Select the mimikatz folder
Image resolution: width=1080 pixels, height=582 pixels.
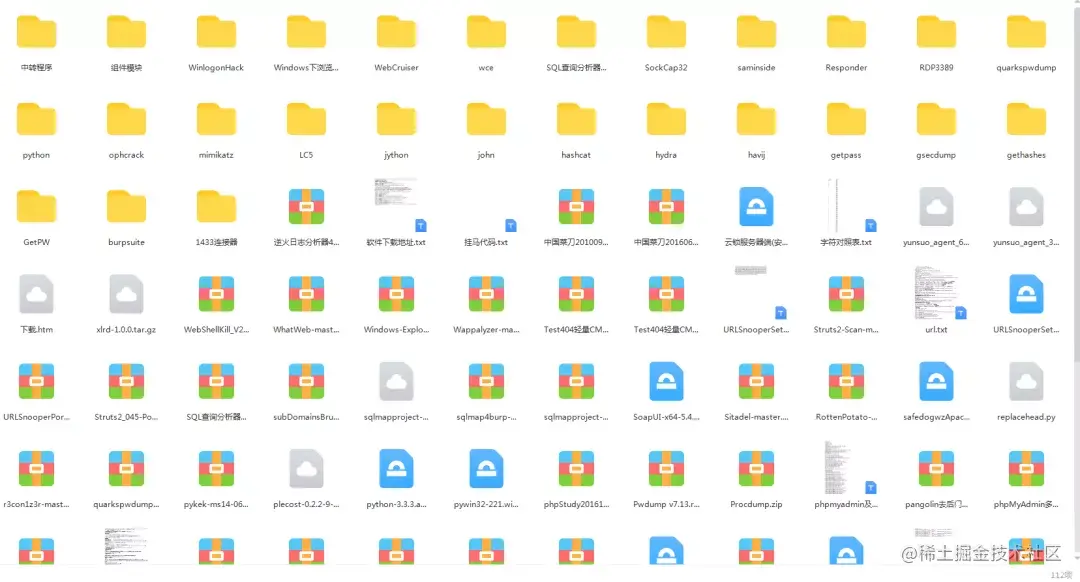(216, 120)
